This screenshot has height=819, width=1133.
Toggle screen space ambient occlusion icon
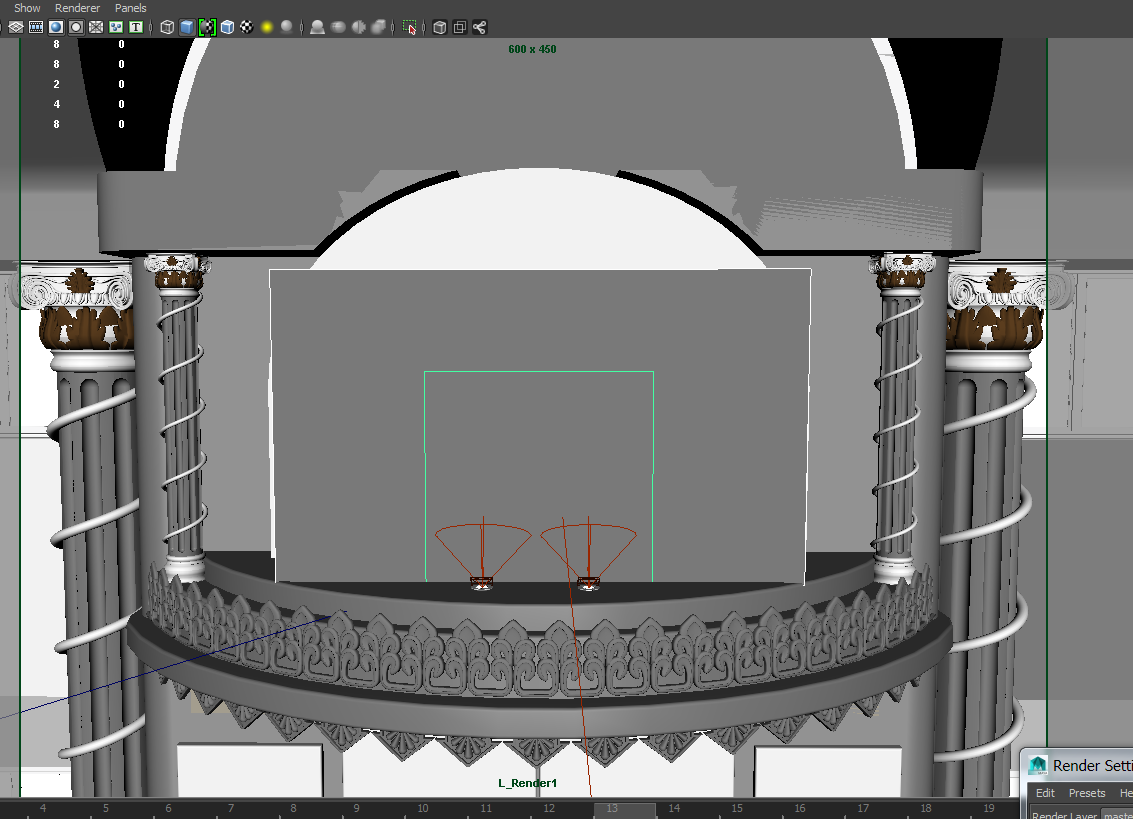317,27
